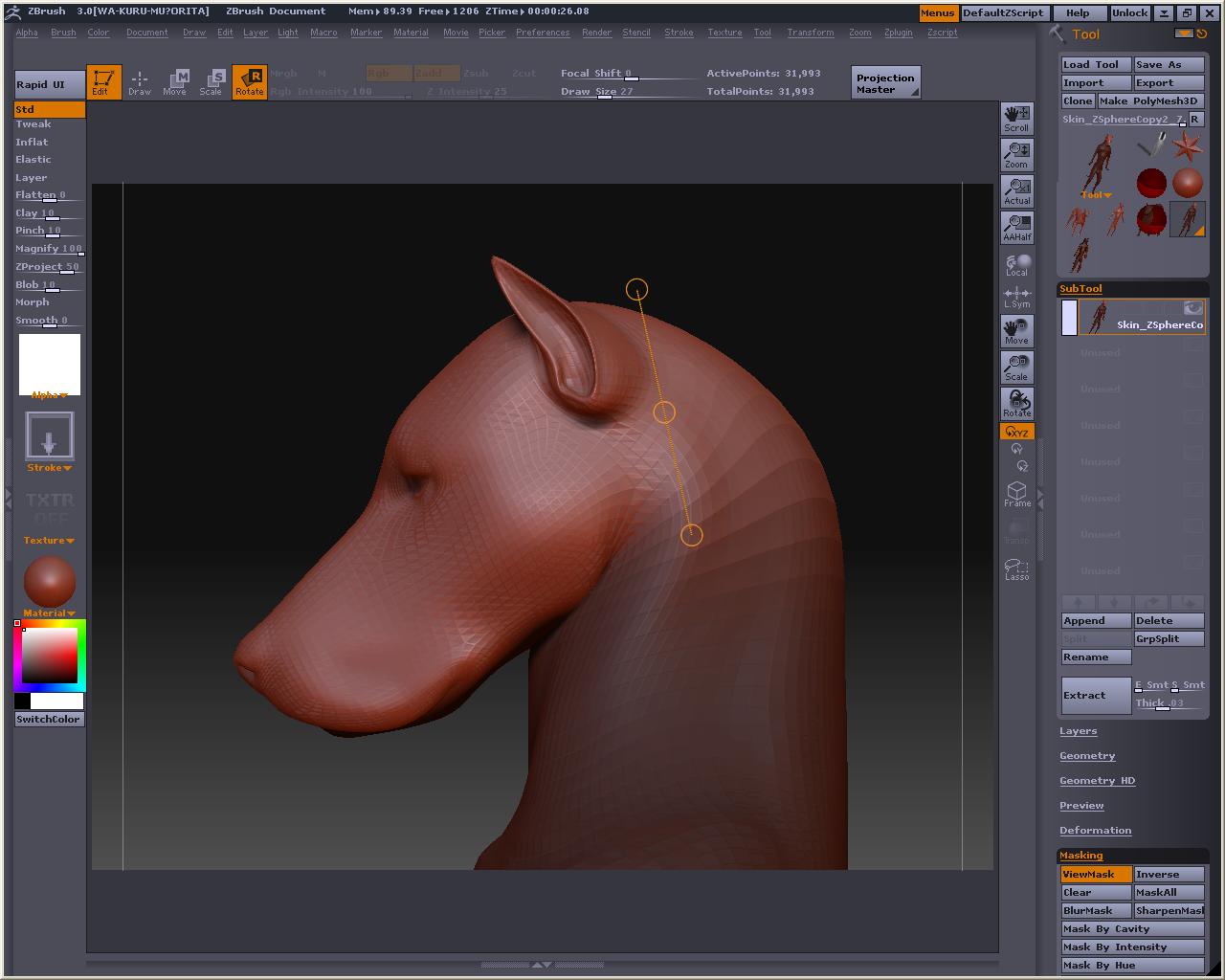Viewport: 1225px width, 980px height.
Task: Toggle the ViewMask option
Action: click(1095, 874)
